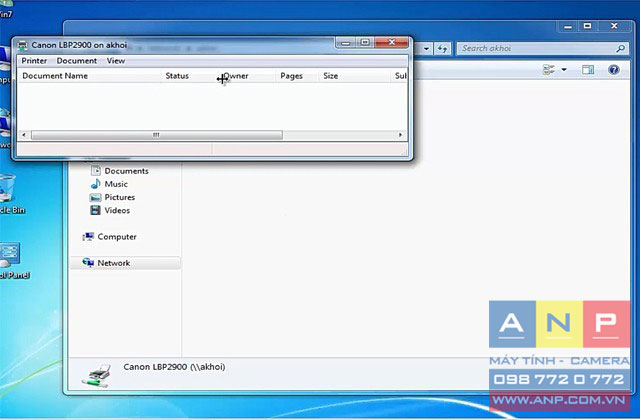Click the Music note icon
This screenshot has width=640, height=420.
point(96,184)
